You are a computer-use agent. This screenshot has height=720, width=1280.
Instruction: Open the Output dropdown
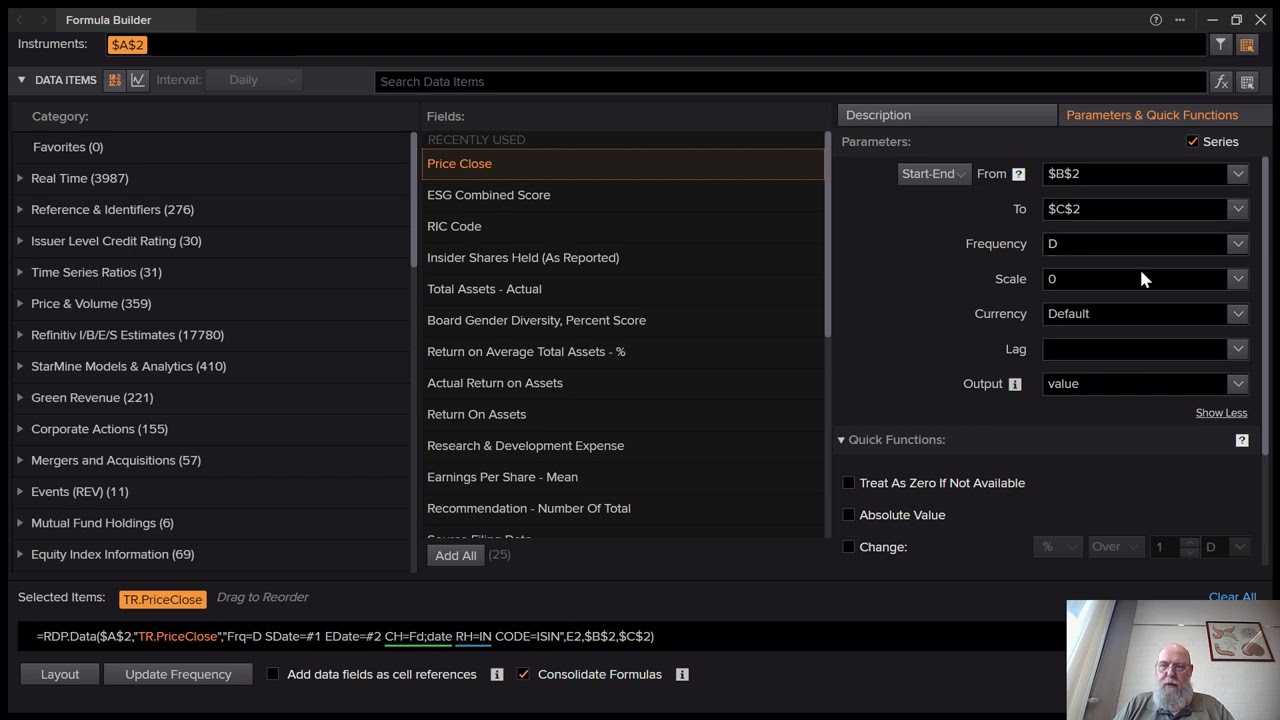click(1238, 384)
